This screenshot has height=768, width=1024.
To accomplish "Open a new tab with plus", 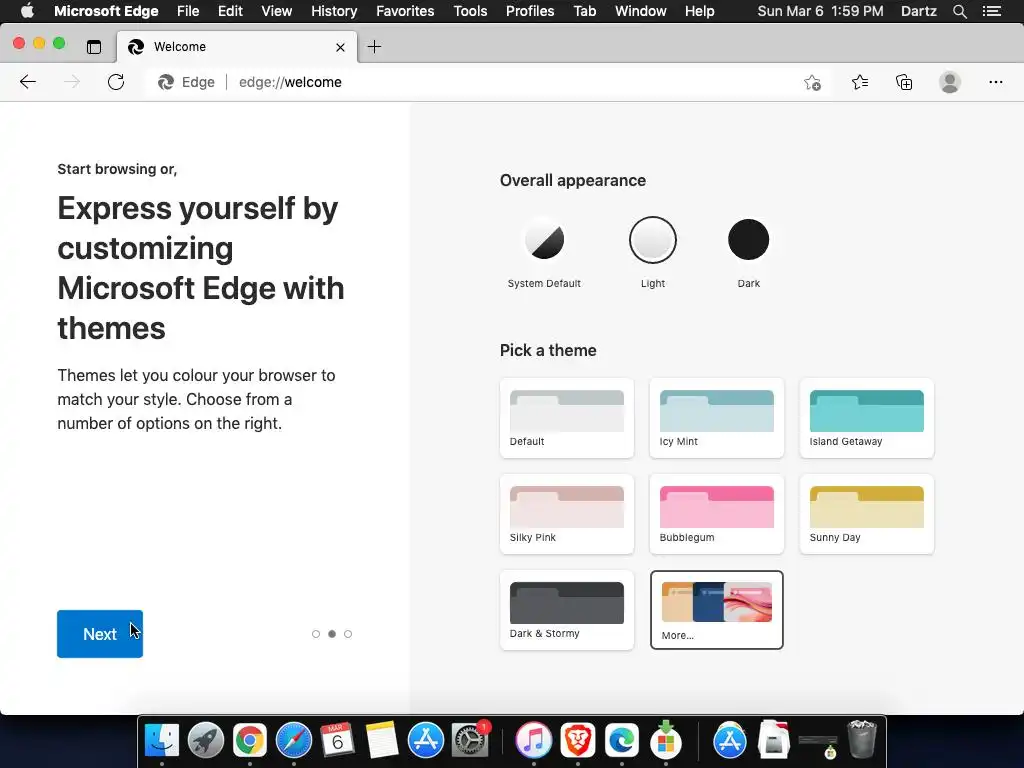I will 374,46.
